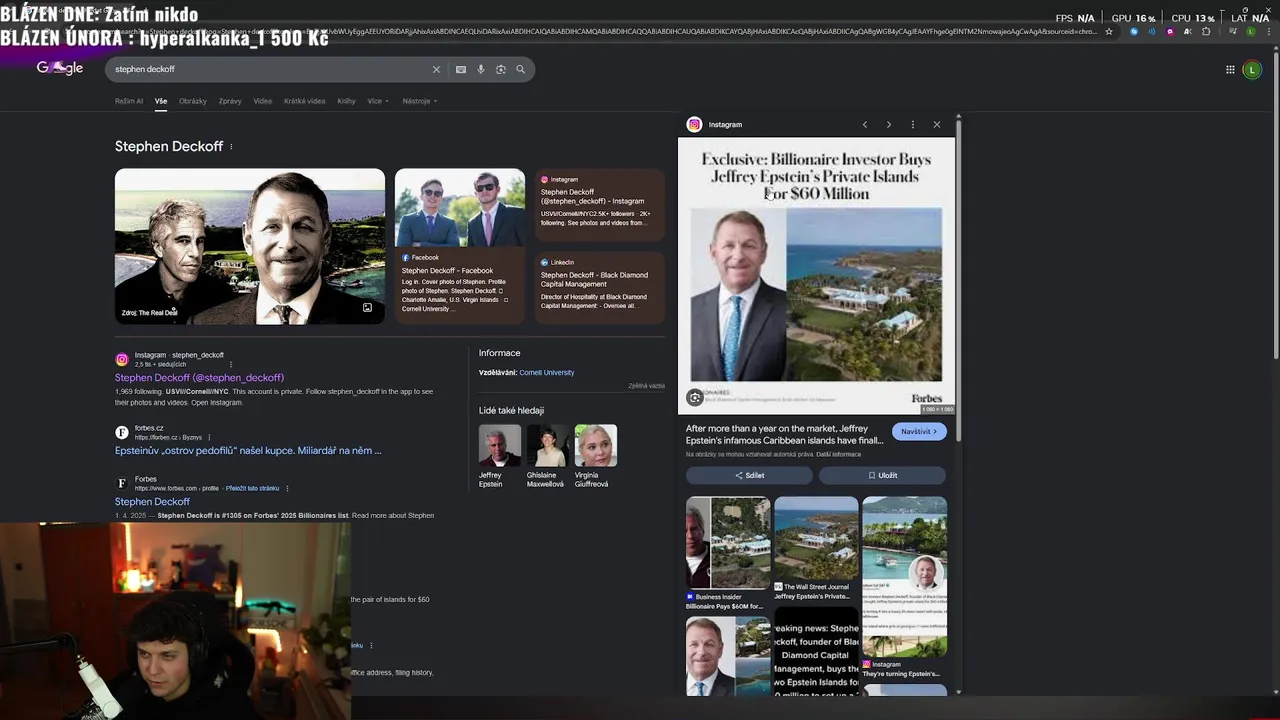Viewport: 1280px width, 720px height.
Task: Click Zpětná vazba link
Action: pos(646,386)
